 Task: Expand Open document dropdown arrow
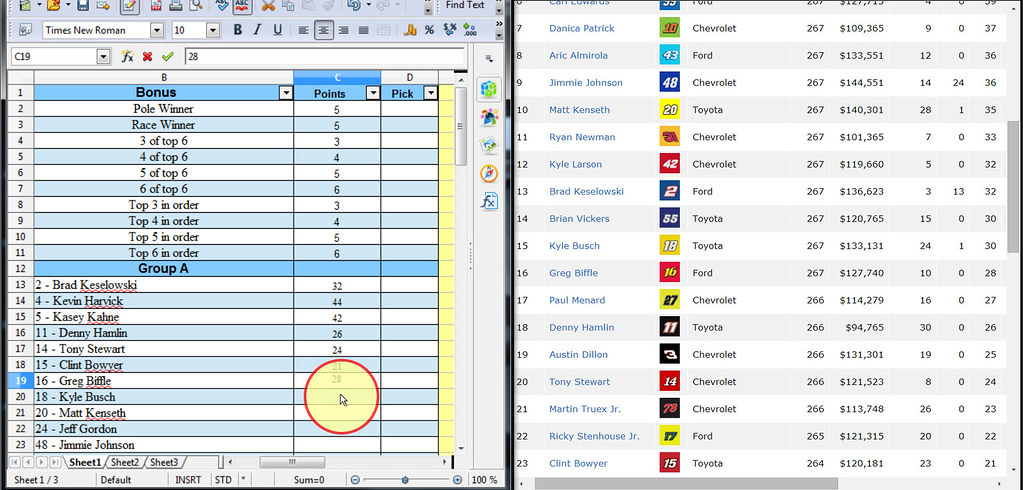(68, 5)
